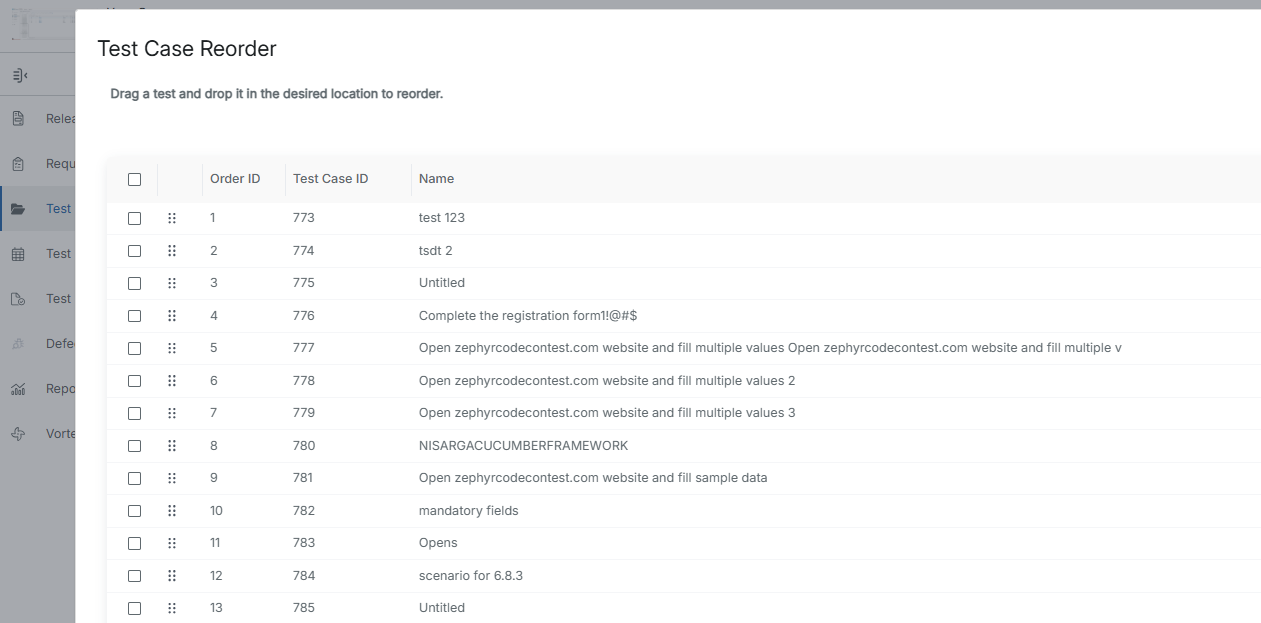
Task: Open Reports chart icon in sidebar
Action: (18, 389)
